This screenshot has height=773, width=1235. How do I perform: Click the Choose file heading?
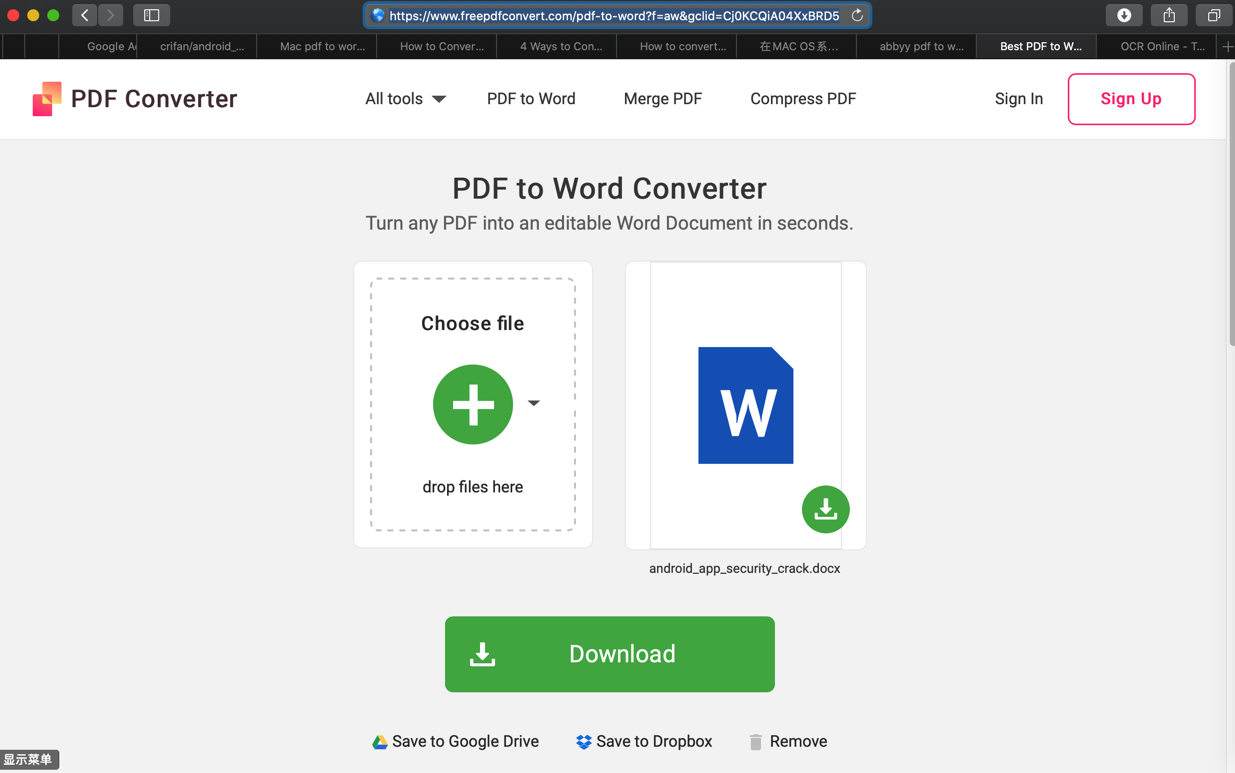[473, 323]
